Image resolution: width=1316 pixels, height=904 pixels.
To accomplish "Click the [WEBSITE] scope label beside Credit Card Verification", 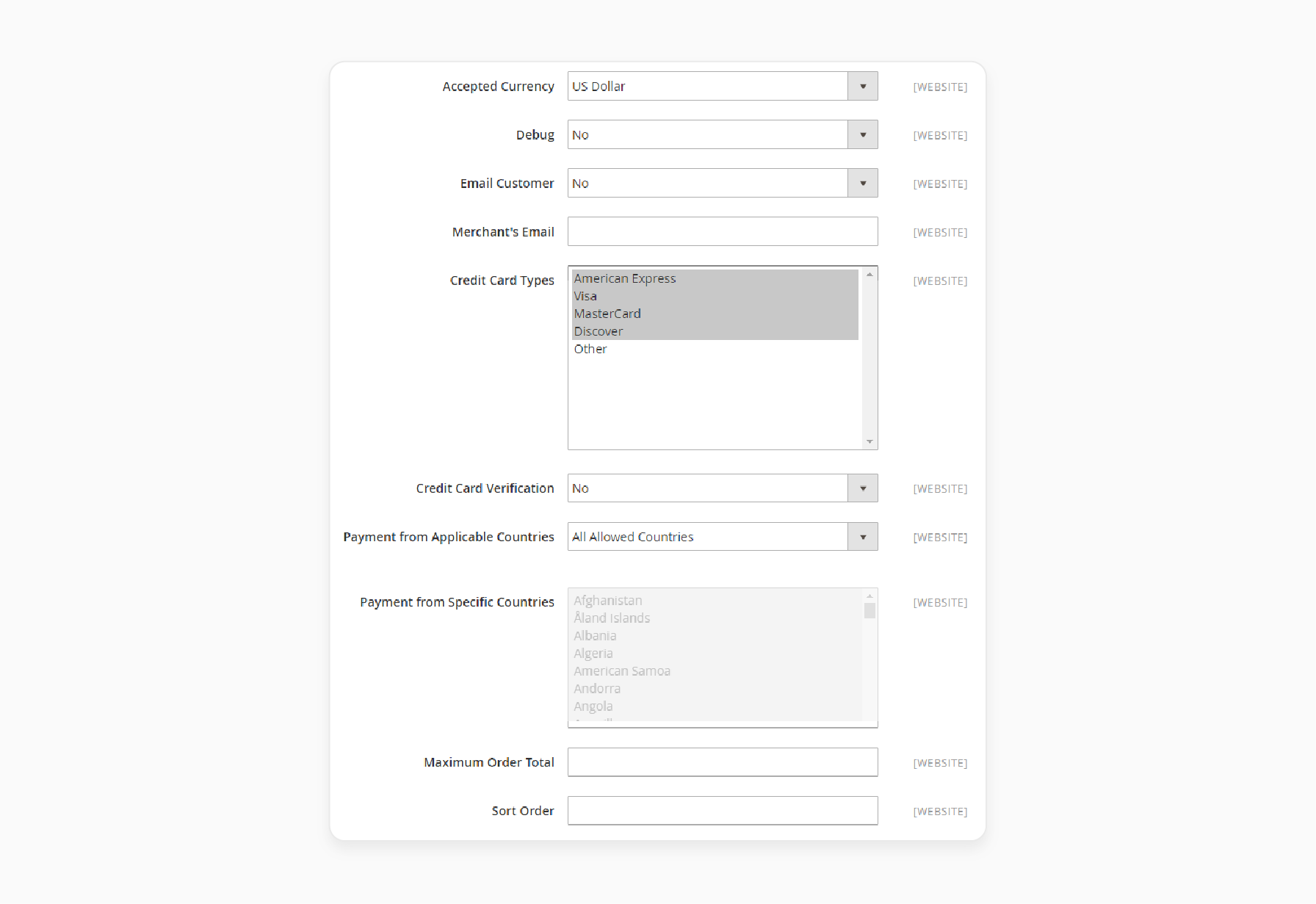I will pyautogui.click(x=940, y=488).
